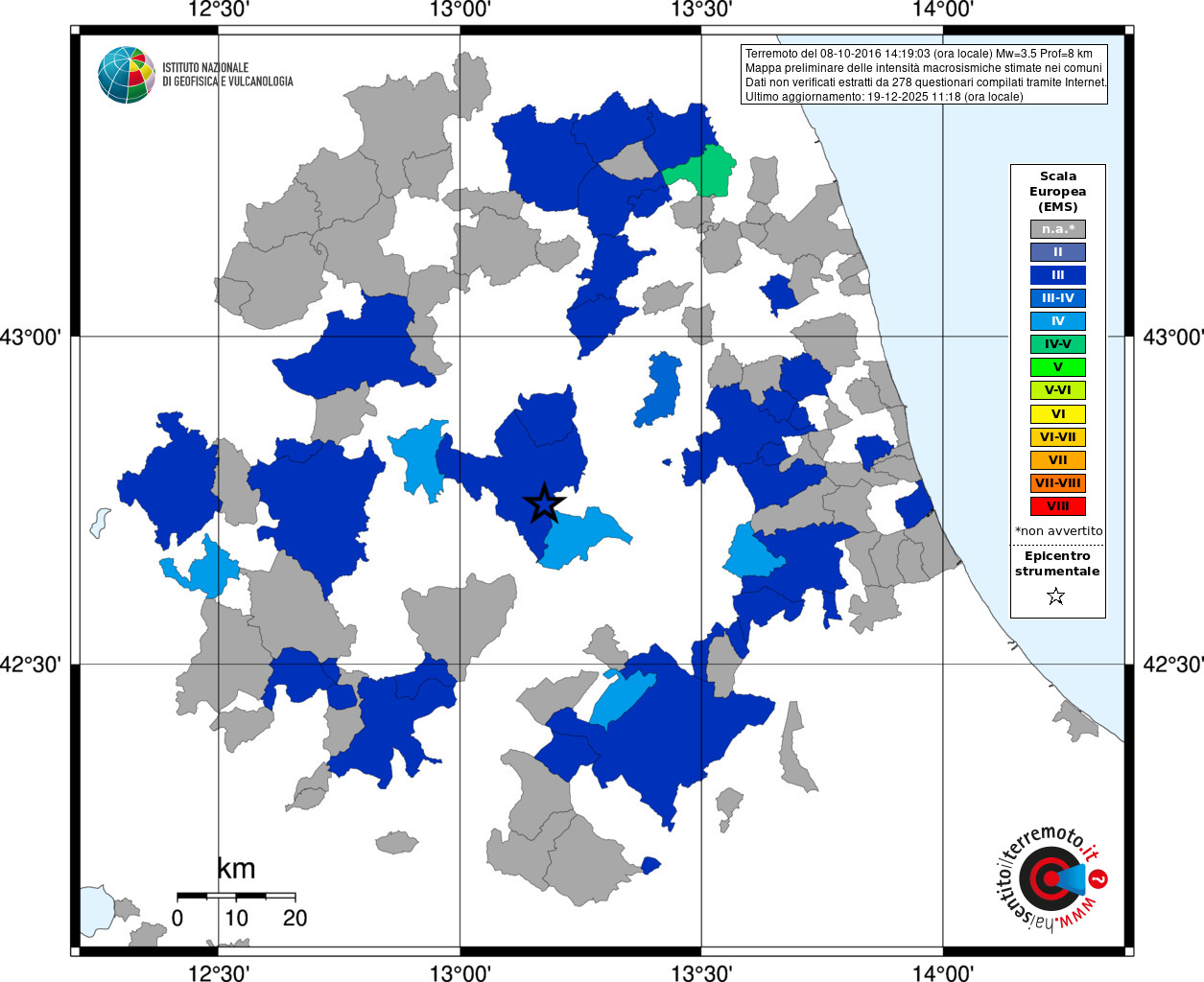Click the INGV globe logo
The height and width of the screenshot is (982, 1204).
tap(126, 75)
